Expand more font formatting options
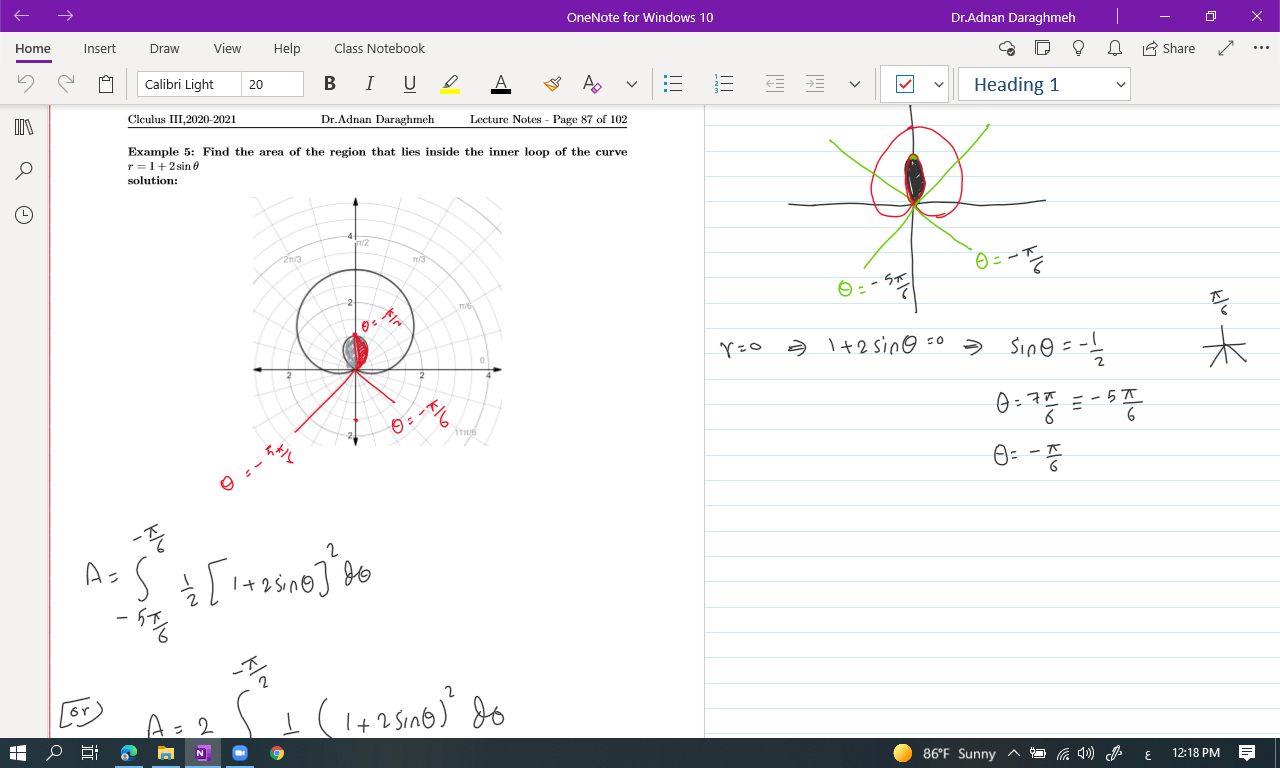 point(631,85)
